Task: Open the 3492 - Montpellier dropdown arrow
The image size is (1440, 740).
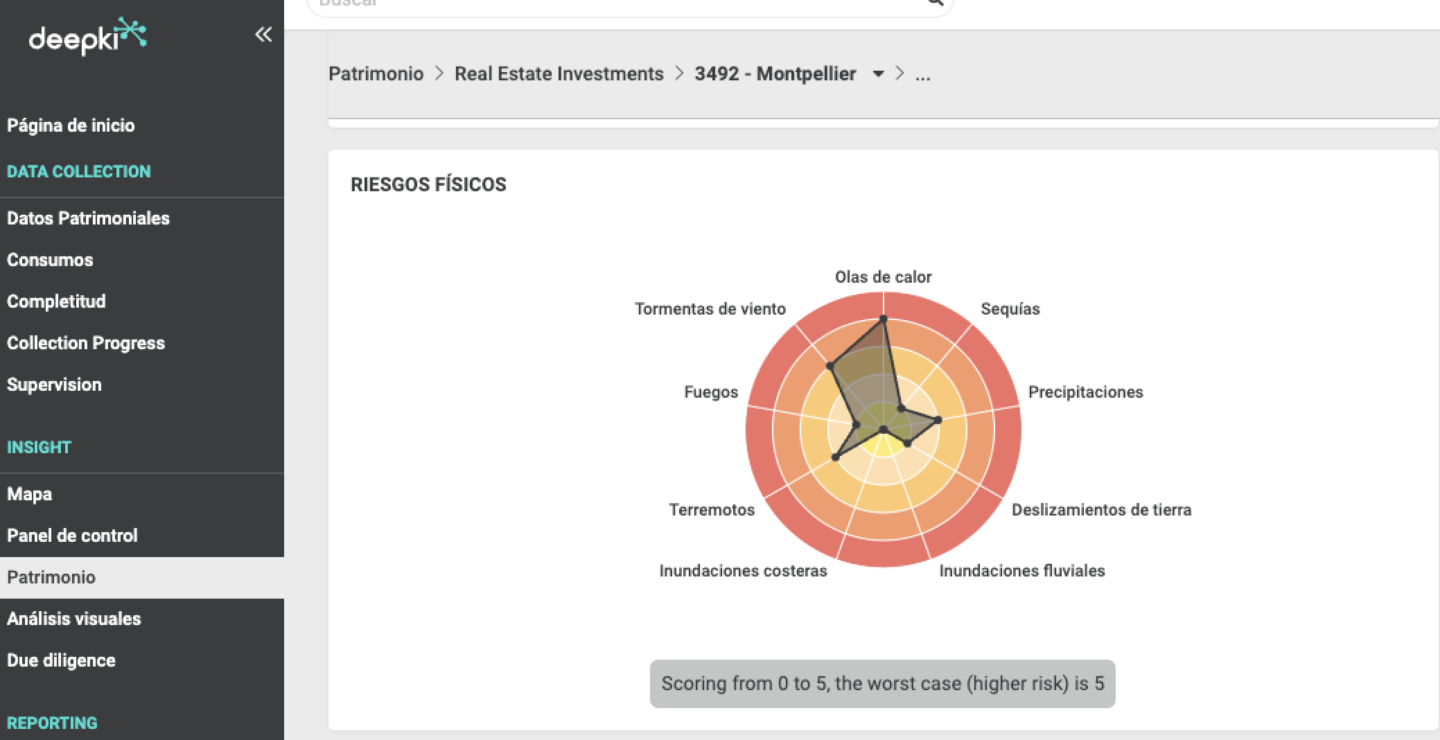Action: pyautogui.click(x=878, y=74)
